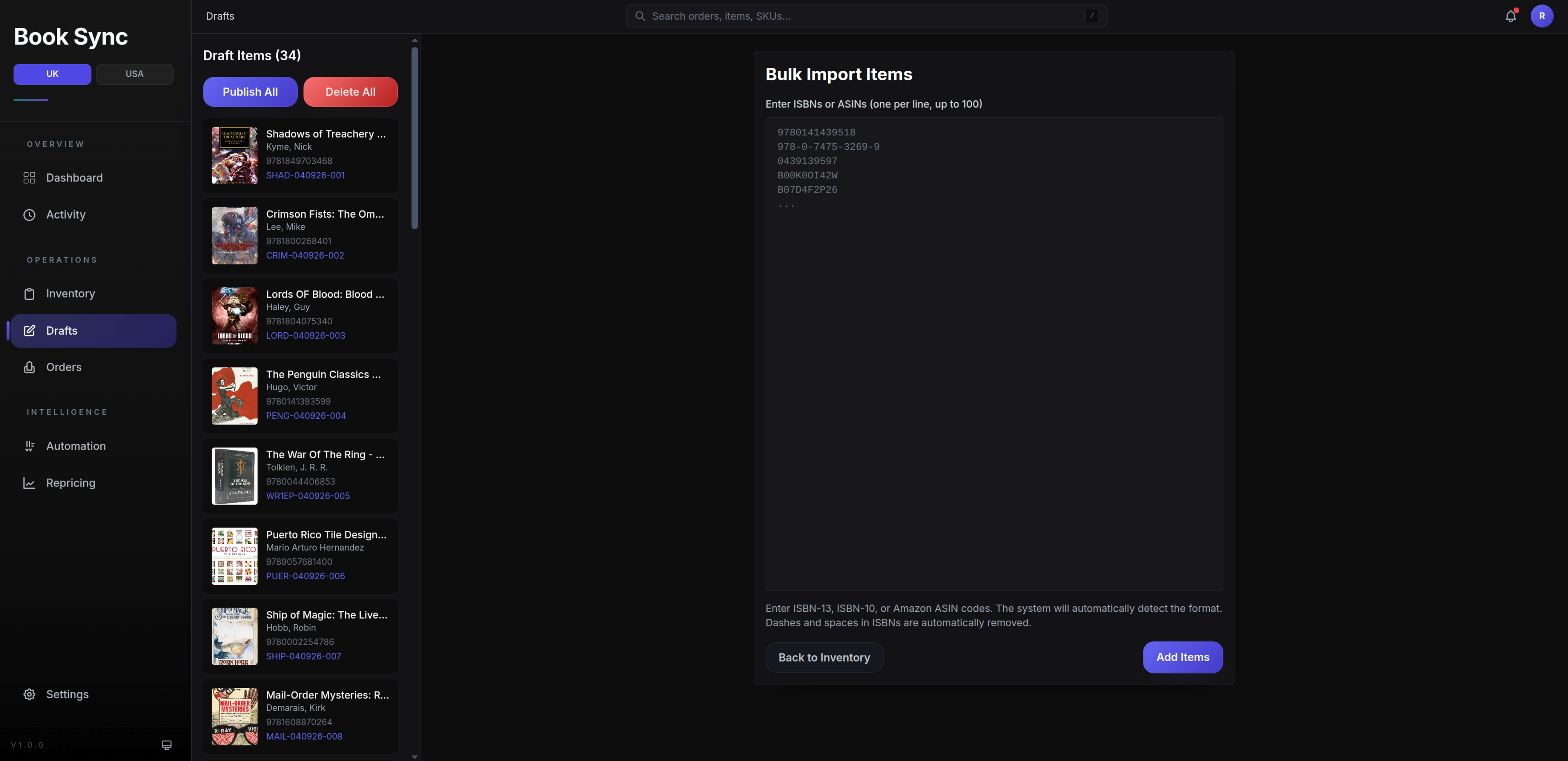The image size is (1568, 761).
Task: Click the notification bell
Action: pos(1510,16)
